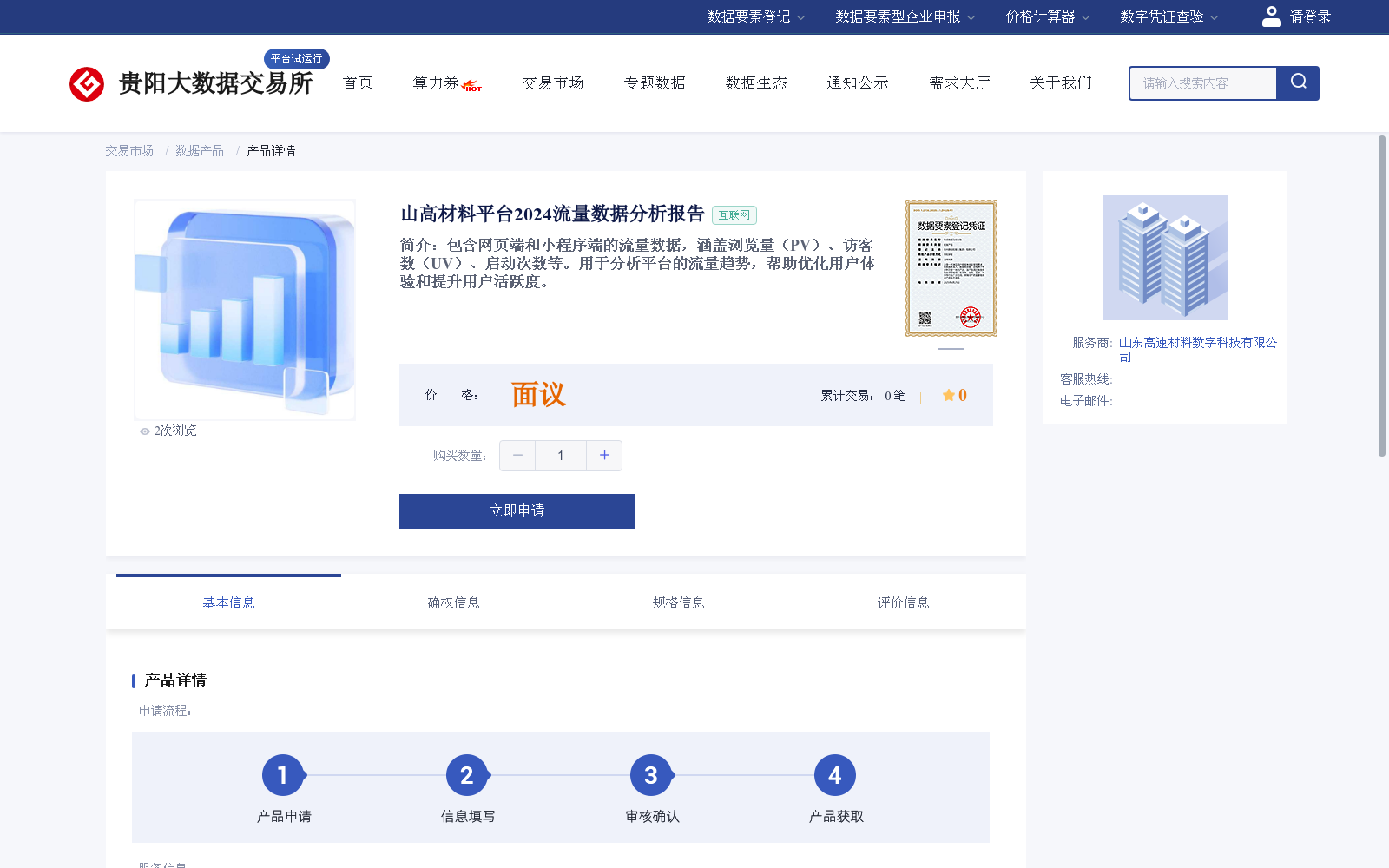
Task: Click the 累计交易 0笔 text
Action: [863, 396]
